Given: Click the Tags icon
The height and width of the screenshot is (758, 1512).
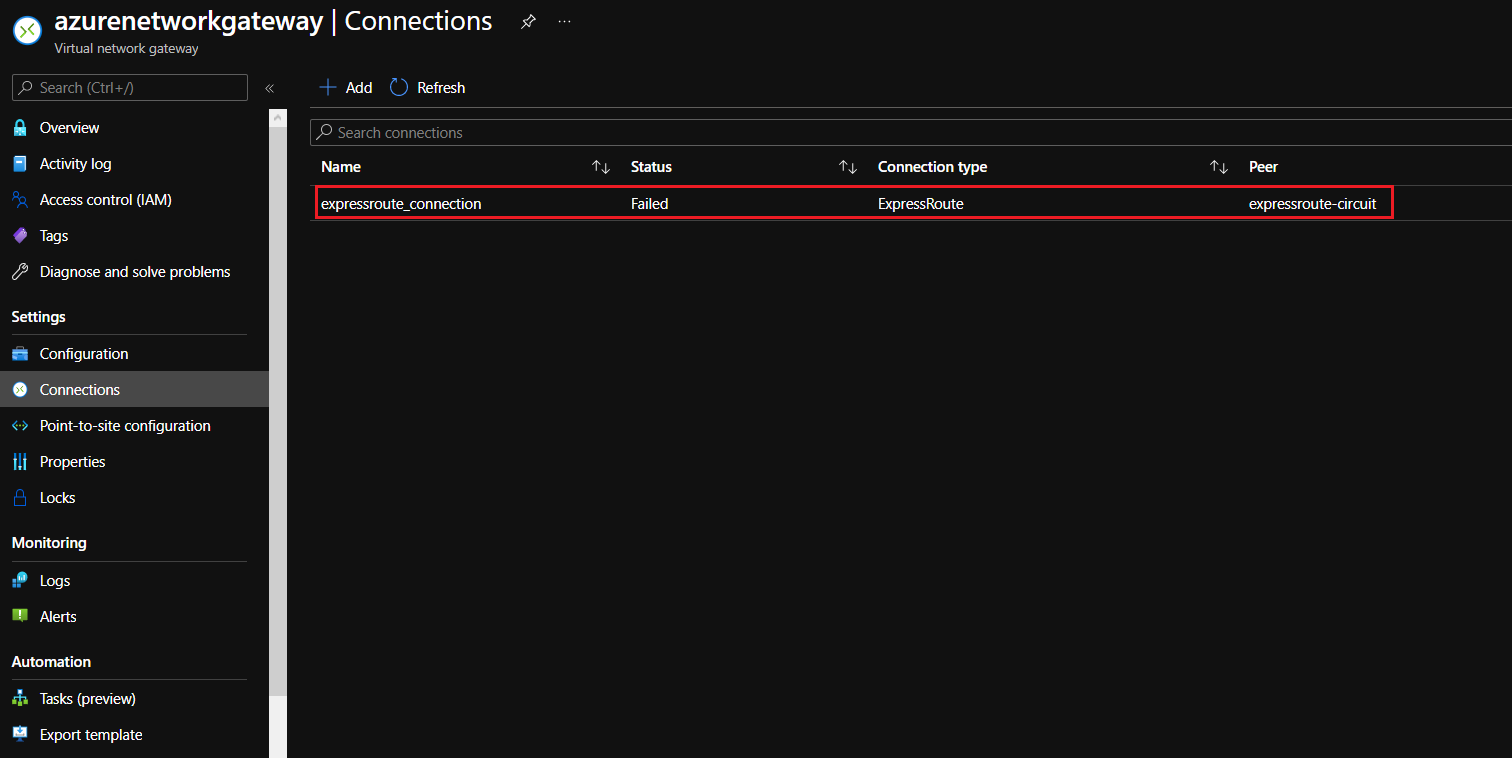Looking at the screenshot, I should (20, 236).
